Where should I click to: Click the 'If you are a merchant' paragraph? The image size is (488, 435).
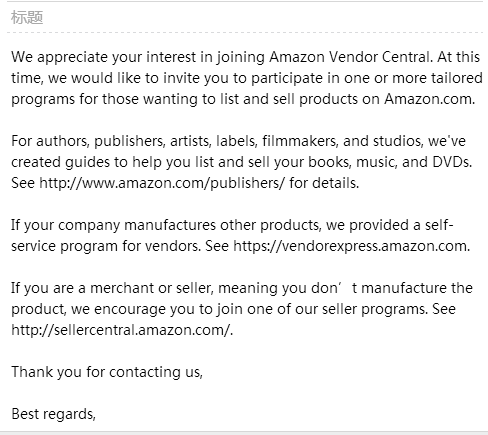(x=242, y=309)
